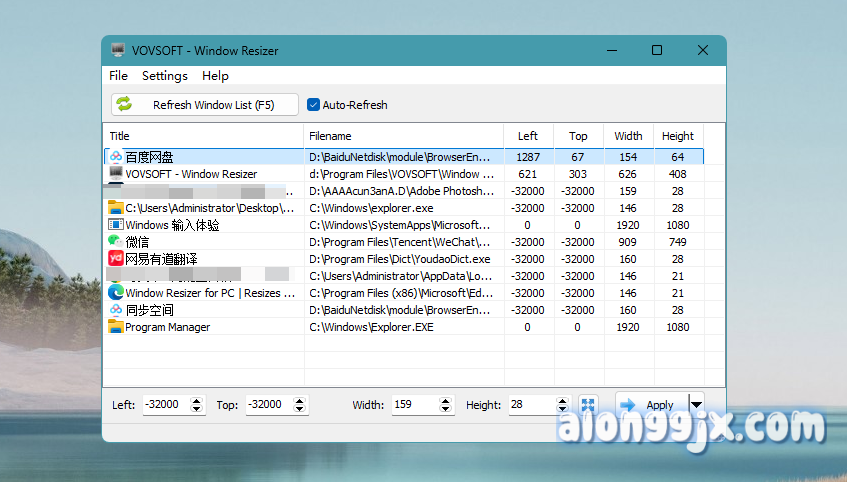This screenshot has height=482, width=847.
Task: Uncheck the Auto-Refresh checkbox
Action: tap(313, 105)
